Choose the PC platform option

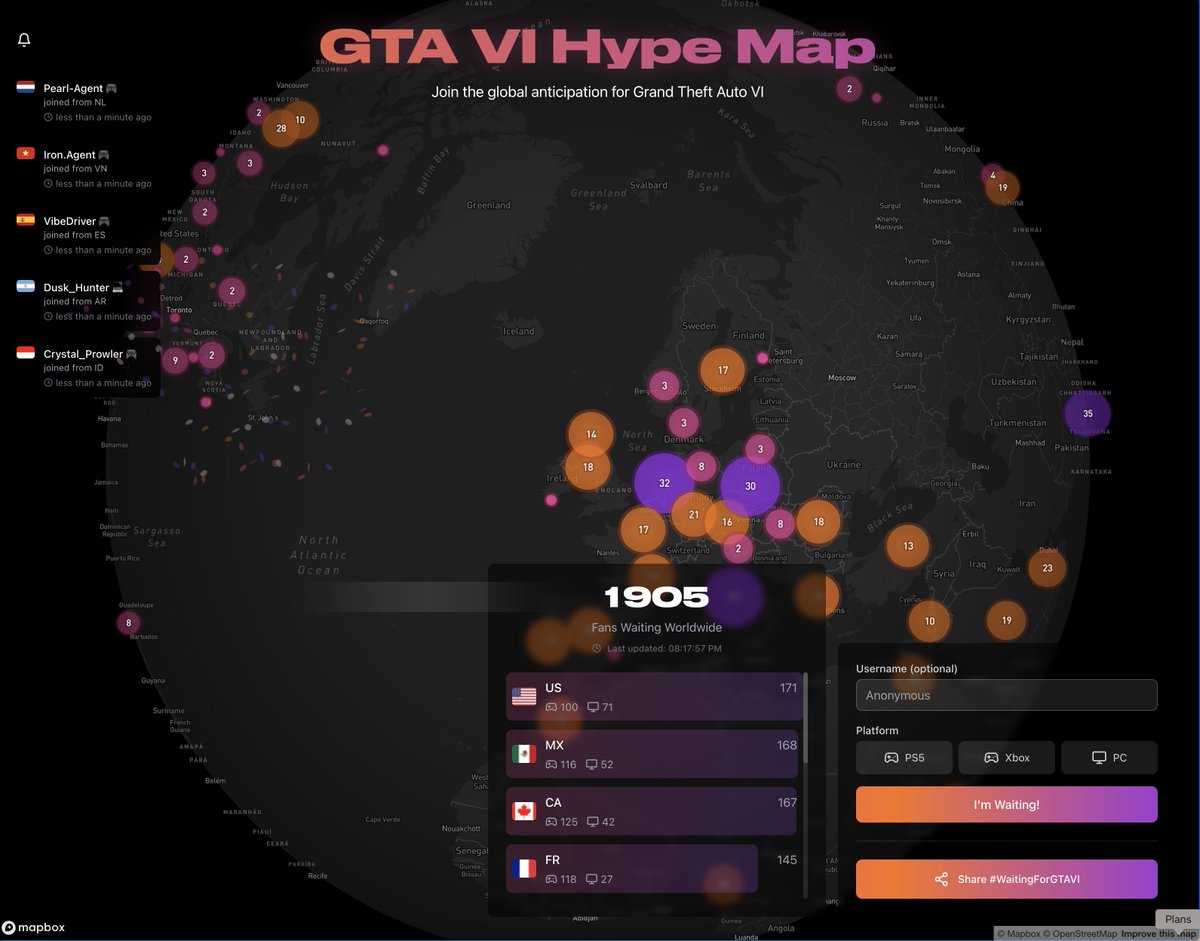pyautogui.click(x=1109, y=758)
